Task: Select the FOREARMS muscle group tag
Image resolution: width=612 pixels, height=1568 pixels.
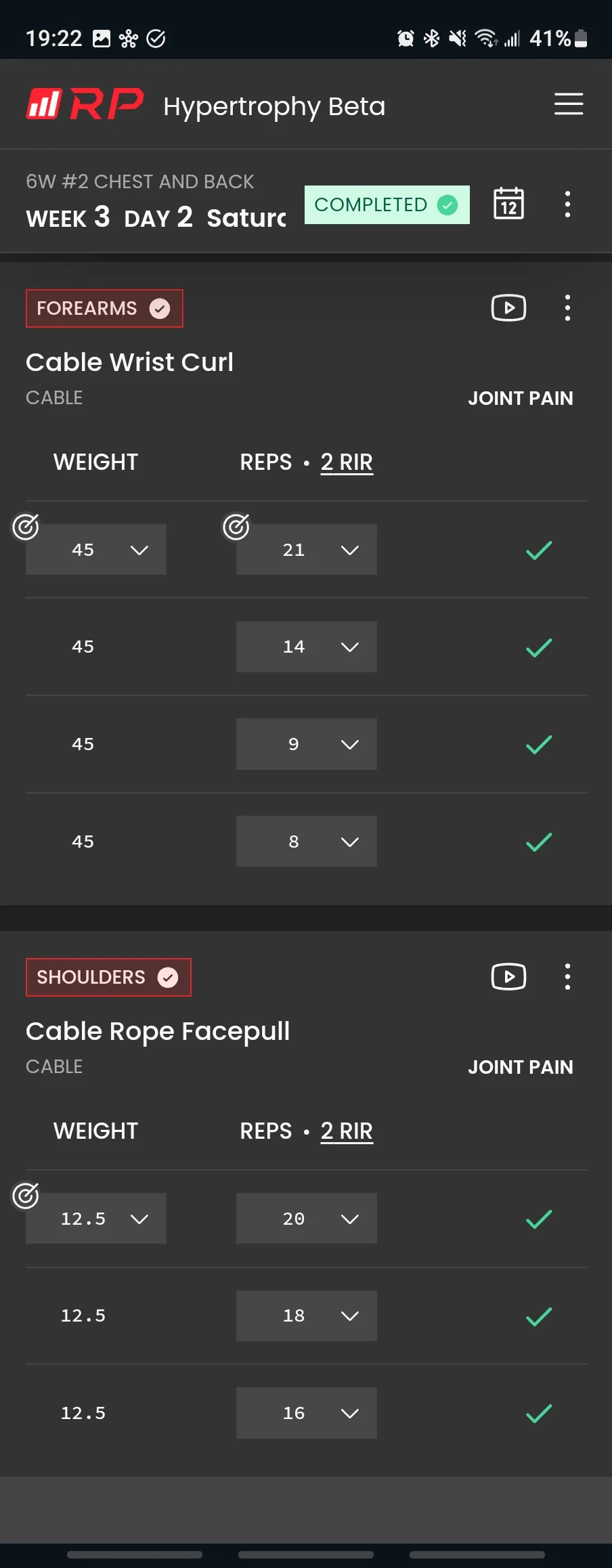Action: (104, 309)
